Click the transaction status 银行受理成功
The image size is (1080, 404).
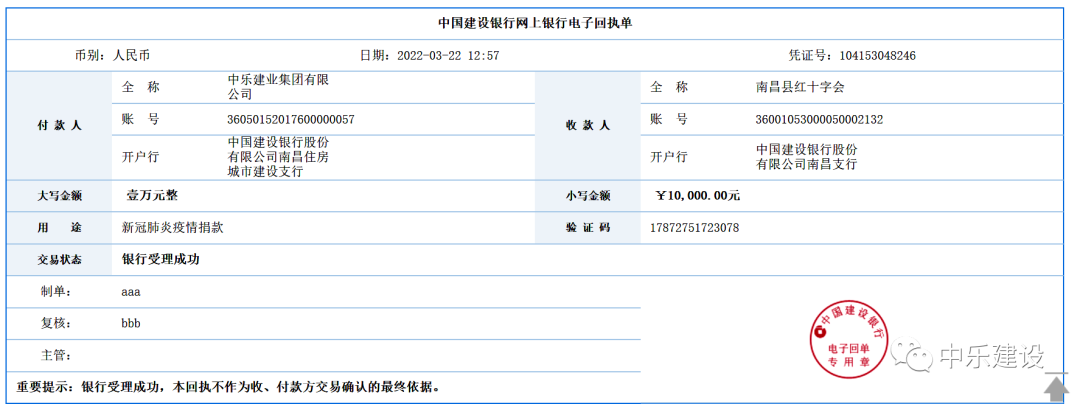click(x=161, y=259)
